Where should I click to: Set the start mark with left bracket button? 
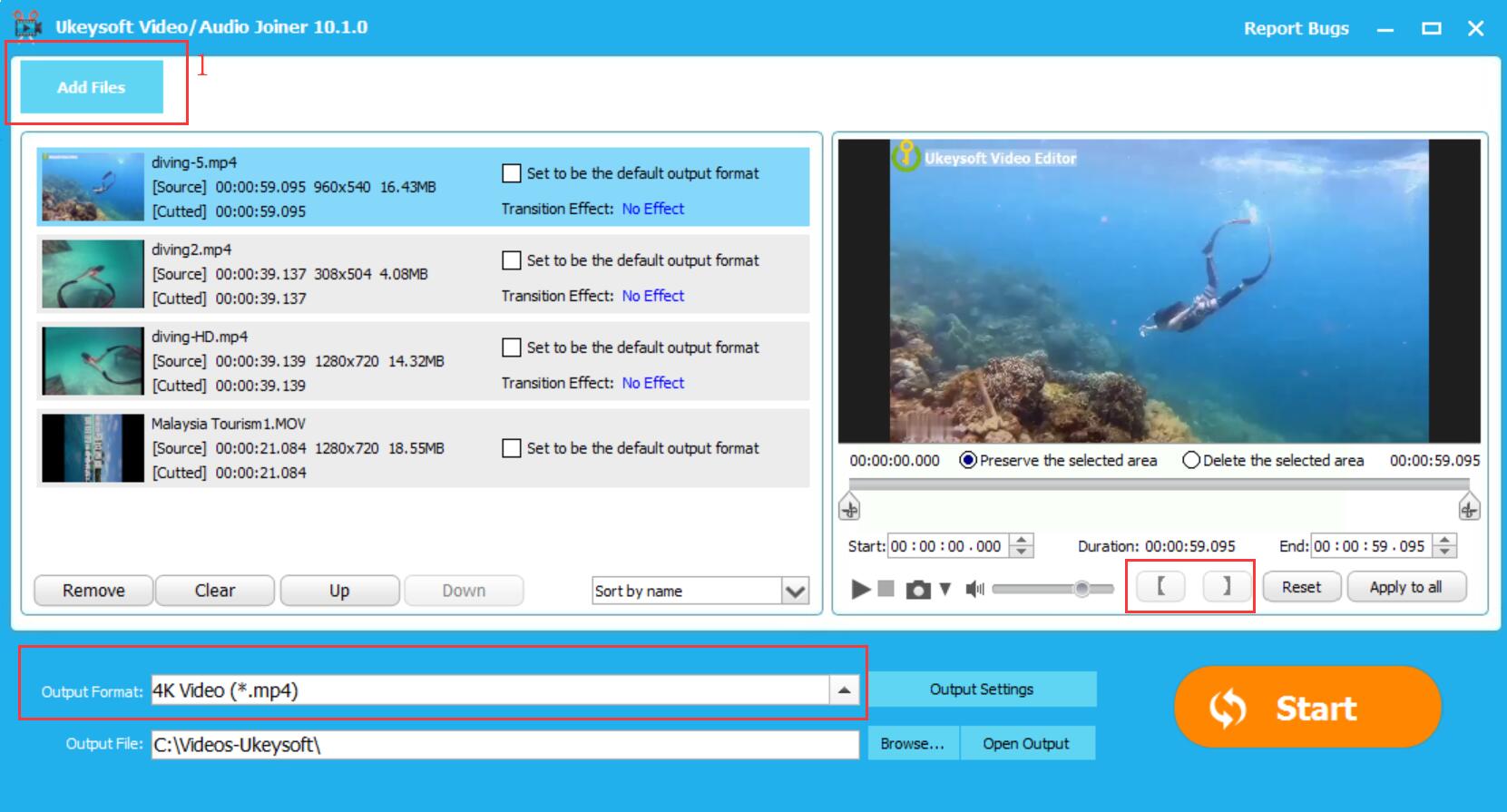1160,586
